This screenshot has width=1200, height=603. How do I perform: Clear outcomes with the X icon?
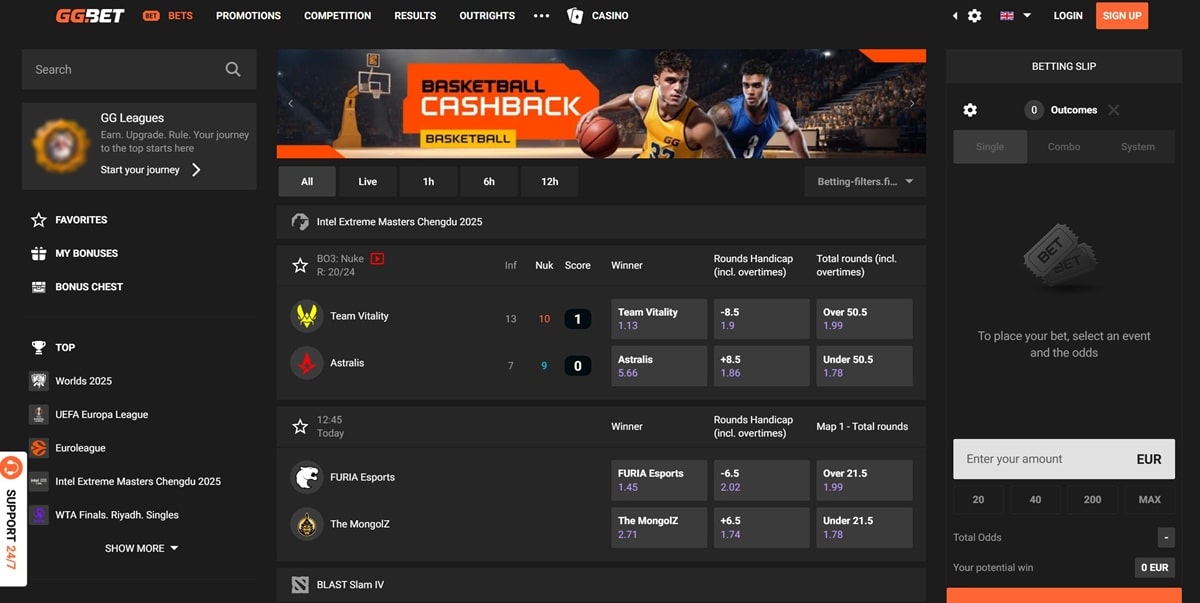pyautogui.click(x=1114, y=110)
